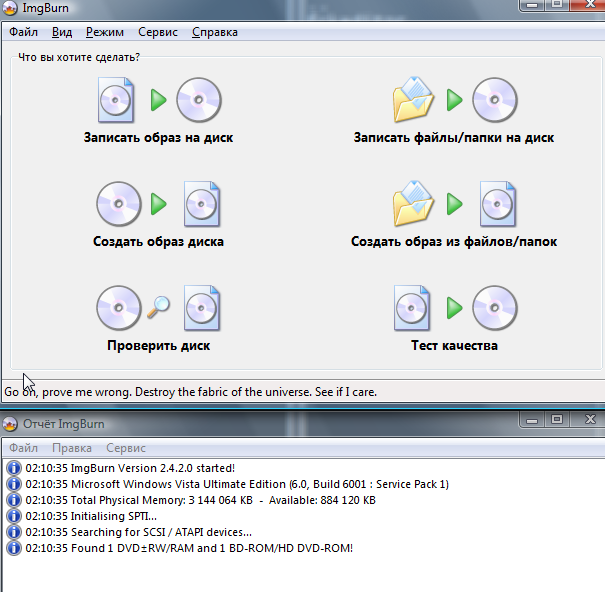Select the 'Создать образ диска' icon
605x592 pixels.
click(x=158, y=204)
